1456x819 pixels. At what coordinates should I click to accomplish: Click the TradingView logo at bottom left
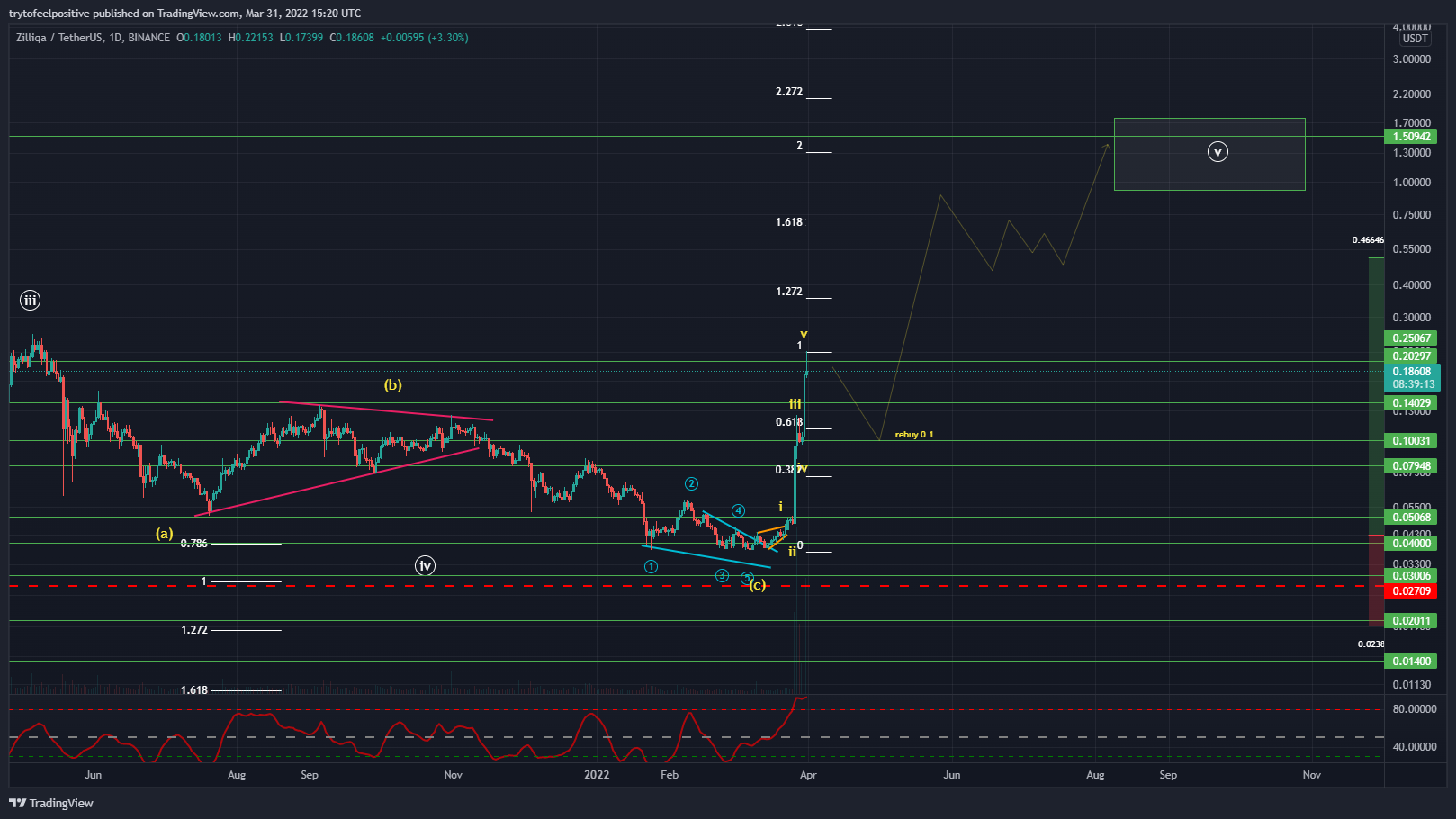(51, 803)
